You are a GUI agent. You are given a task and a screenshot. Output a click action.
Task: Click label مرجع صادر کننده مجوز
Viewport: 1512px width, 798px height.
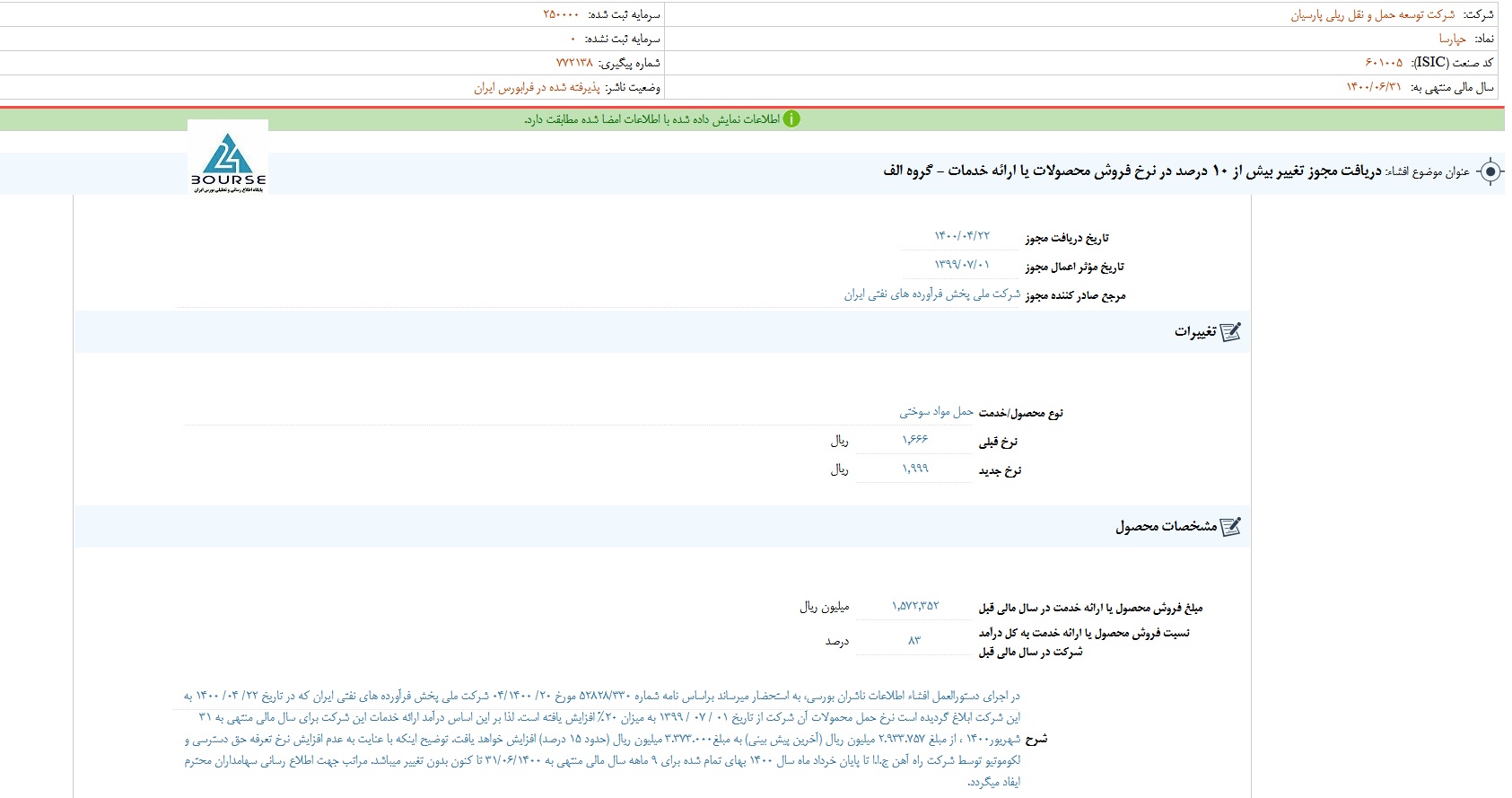click(x=1075, y=295)
